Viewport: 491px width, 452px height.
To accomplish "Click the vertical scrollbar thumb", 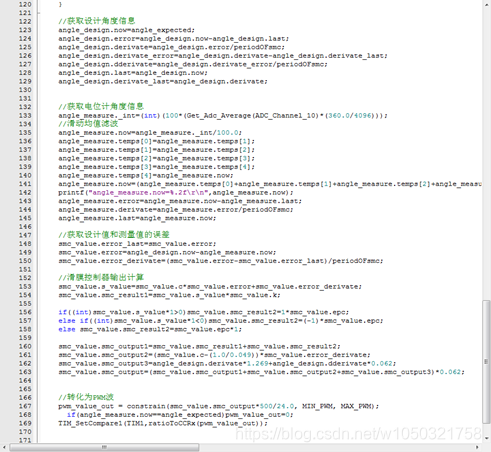I will tap(486, 362).
